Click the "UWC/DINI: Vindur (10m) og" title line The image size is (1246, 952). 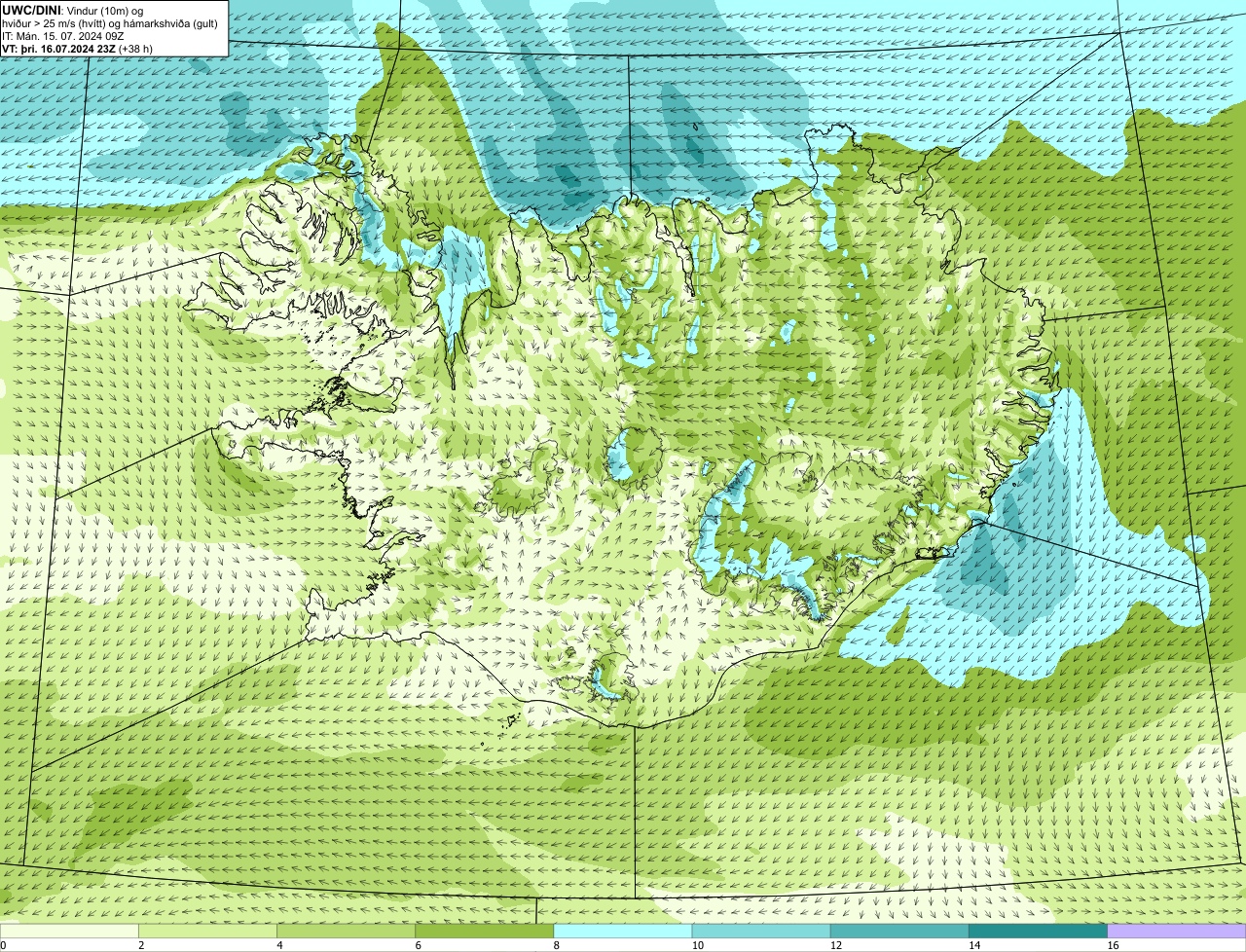pos(73,10)
